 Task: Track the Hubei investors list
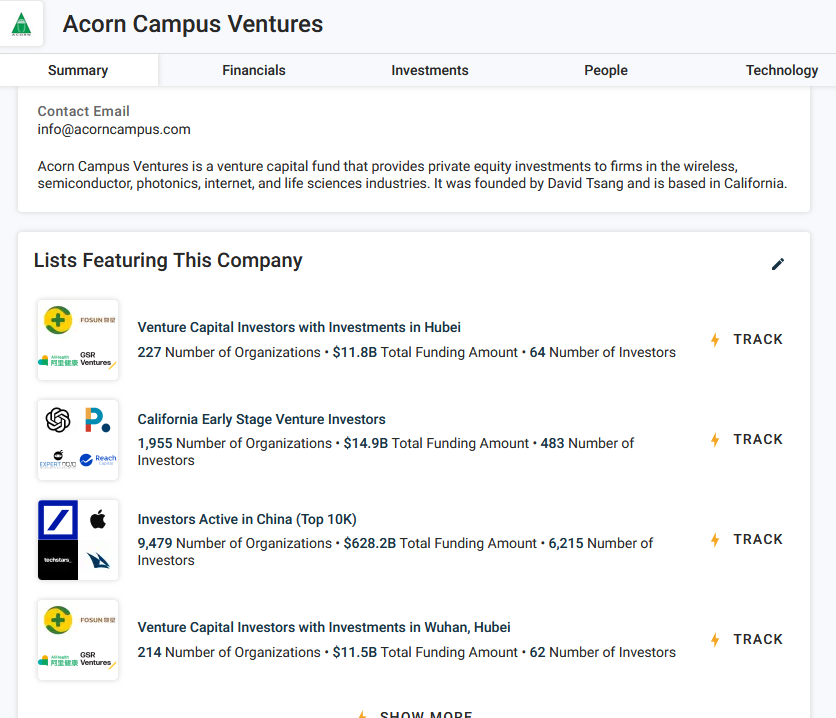[x=747, y=340]
